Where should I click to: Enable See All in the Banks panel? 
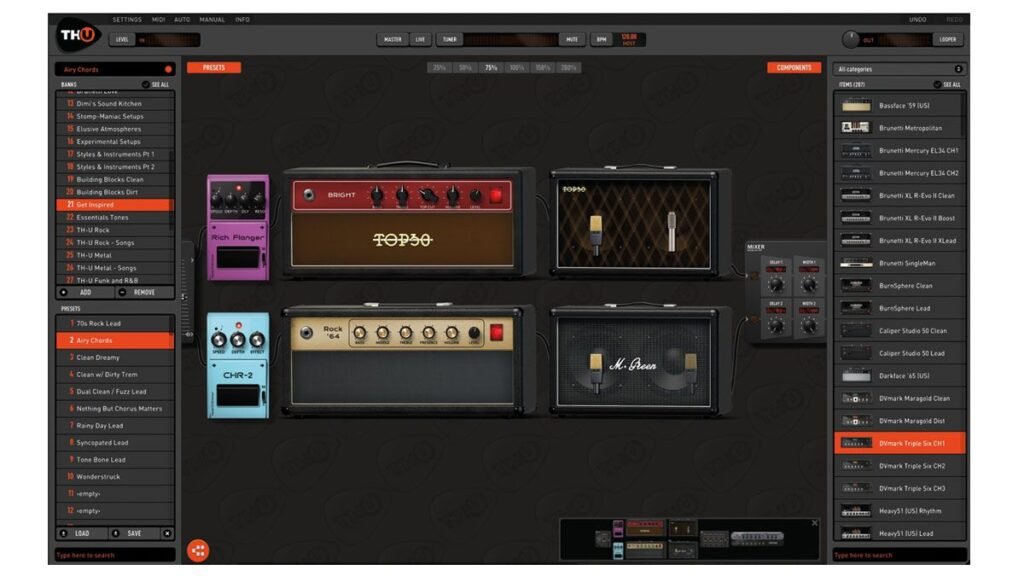(x=156, y=85)
